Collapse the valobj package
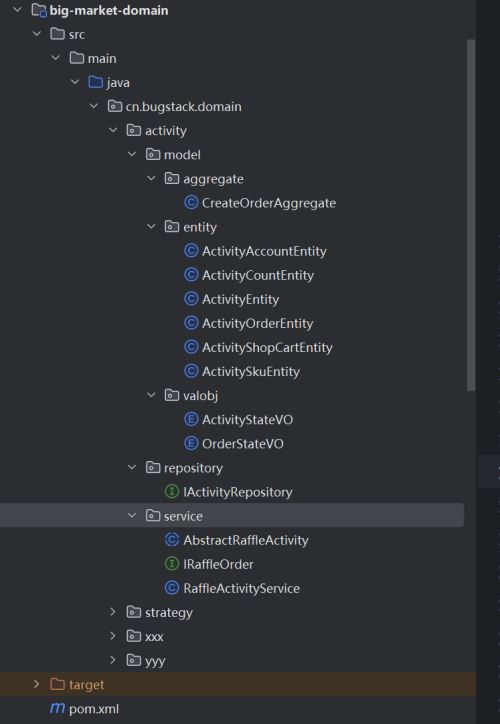The height and width of the screenshot is (724, 500). click(151, 395)
